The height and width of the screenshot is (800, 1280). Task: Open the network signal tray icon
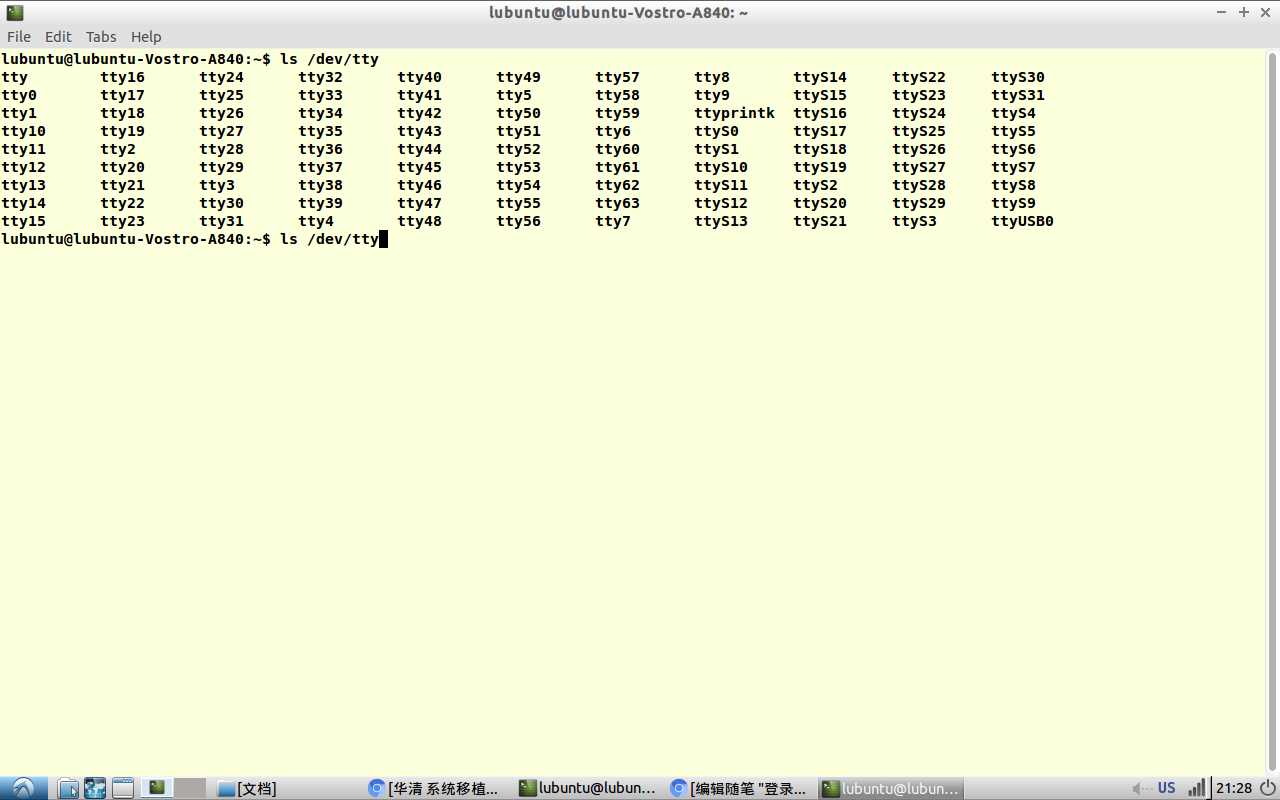(x=1196, y=788)
